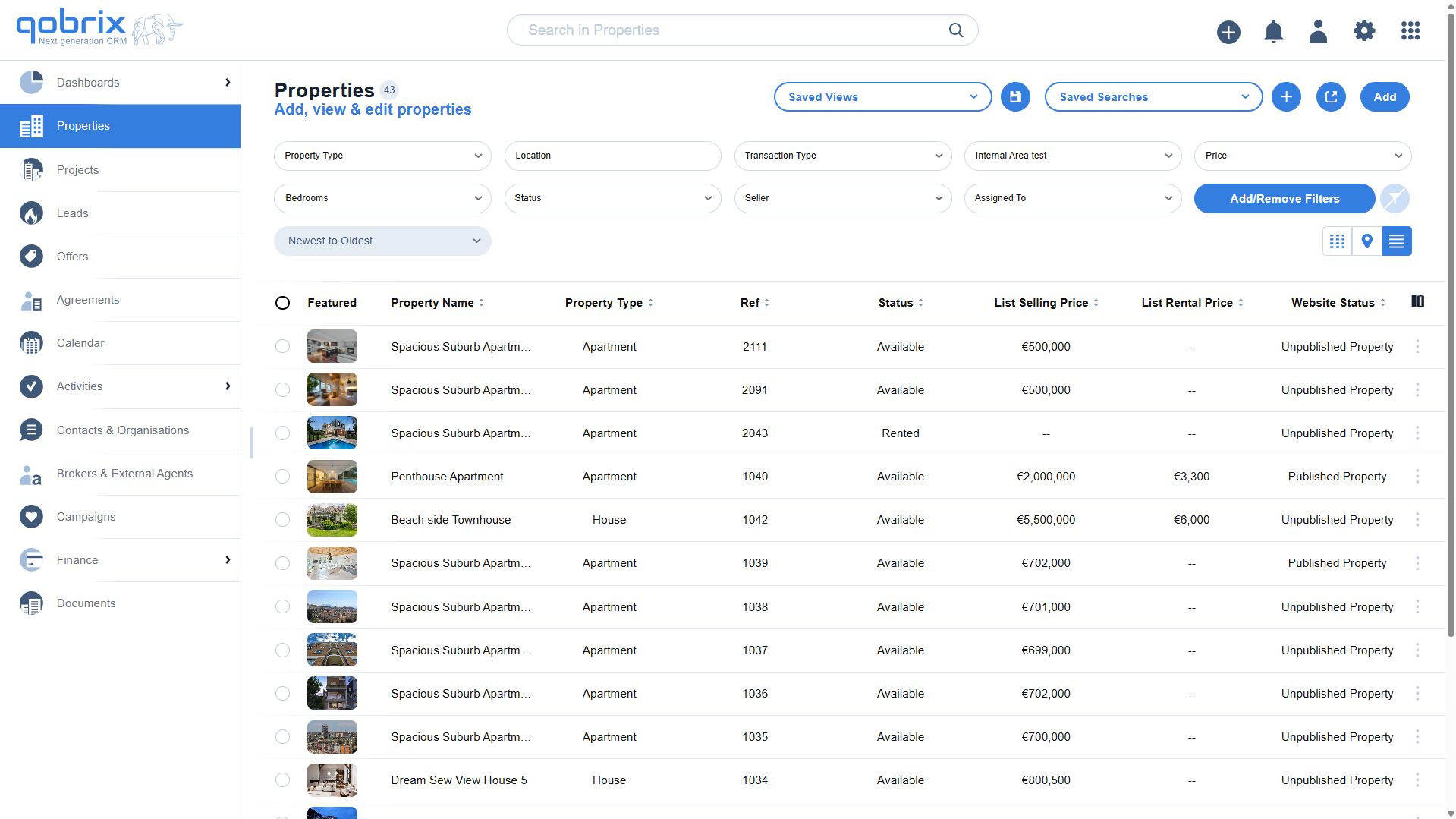The height and width of the screenshot is (819, 1456).
Task: Open the user profile icon
Action: click(x=1319, y=31)
